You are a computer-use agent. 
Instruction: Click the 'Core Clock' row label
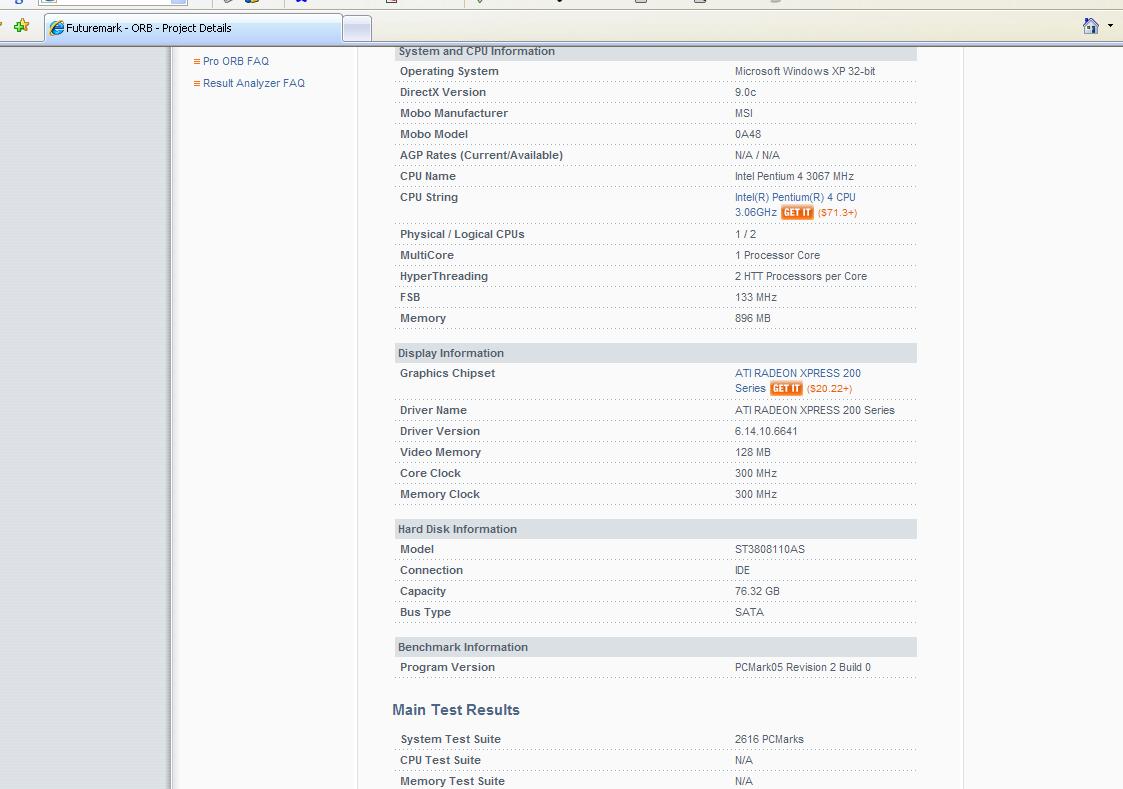(x=430, y=473)
